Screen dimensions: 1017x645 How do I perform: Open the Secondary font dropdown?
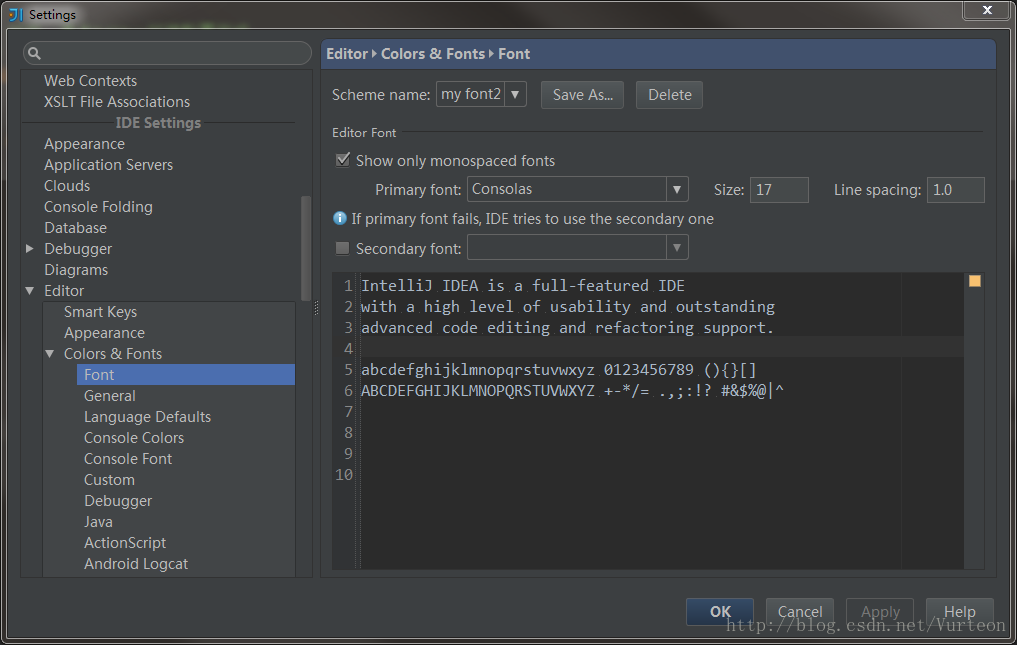click(677, 248)
